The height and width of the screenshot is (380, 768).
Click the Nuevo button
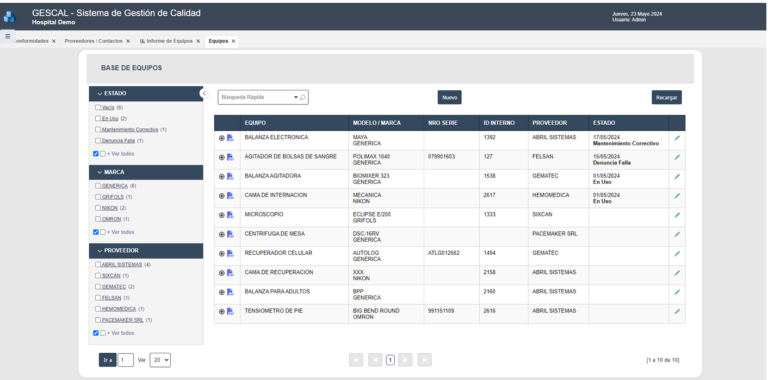pos(450,97)
